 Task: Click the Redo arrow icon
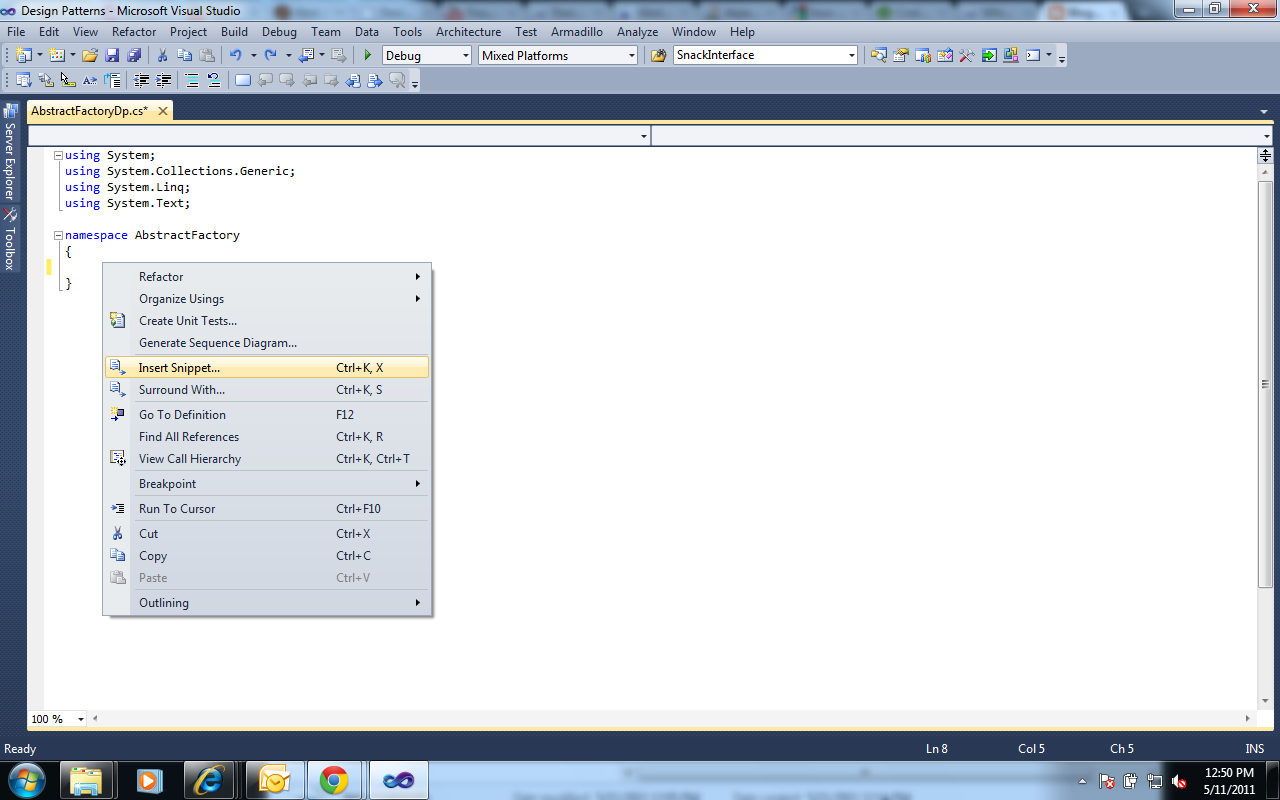click(x=270, y=55)
